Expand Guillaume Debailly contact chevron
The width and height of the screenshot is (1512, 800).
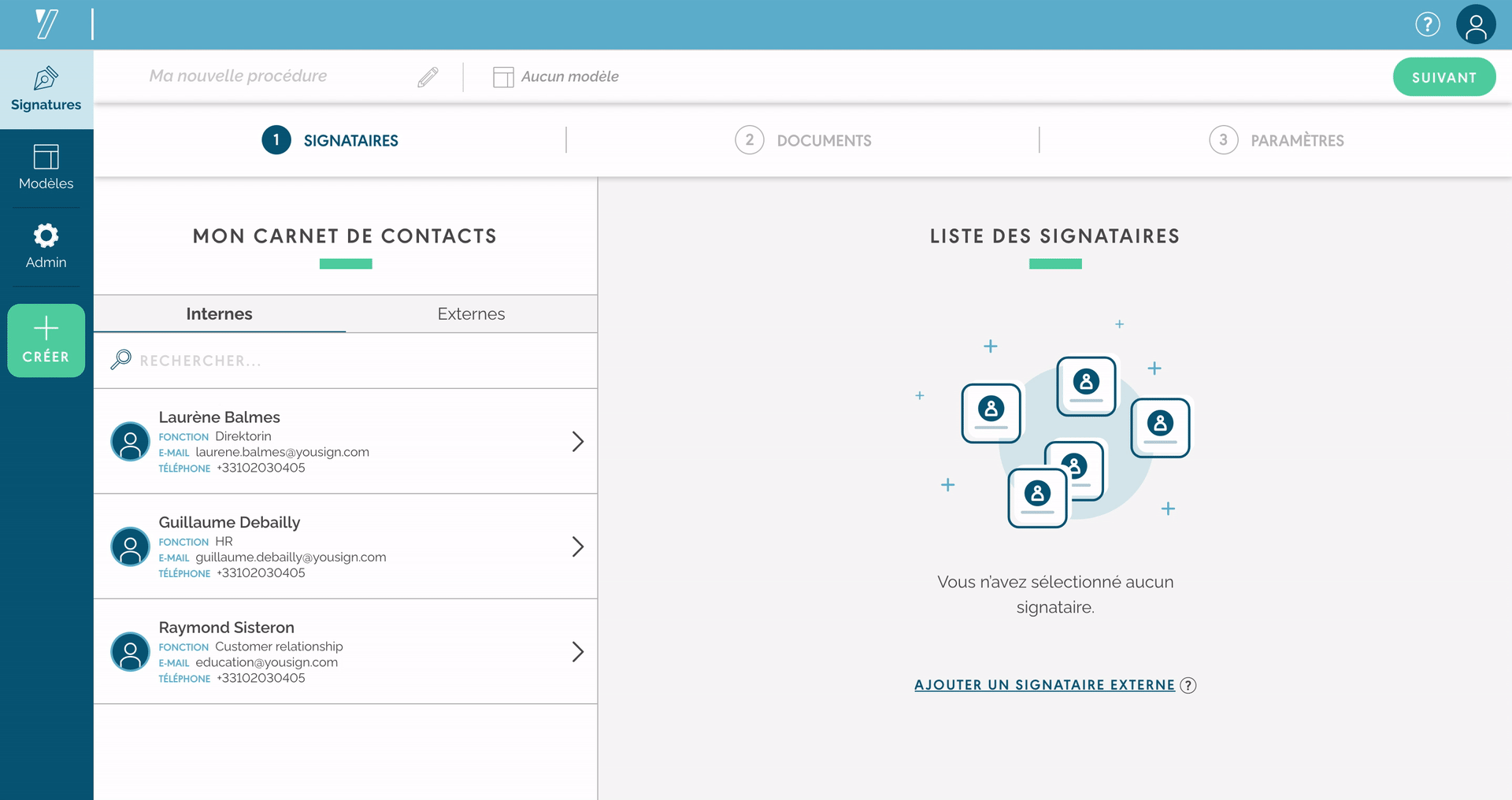[577, 546]
